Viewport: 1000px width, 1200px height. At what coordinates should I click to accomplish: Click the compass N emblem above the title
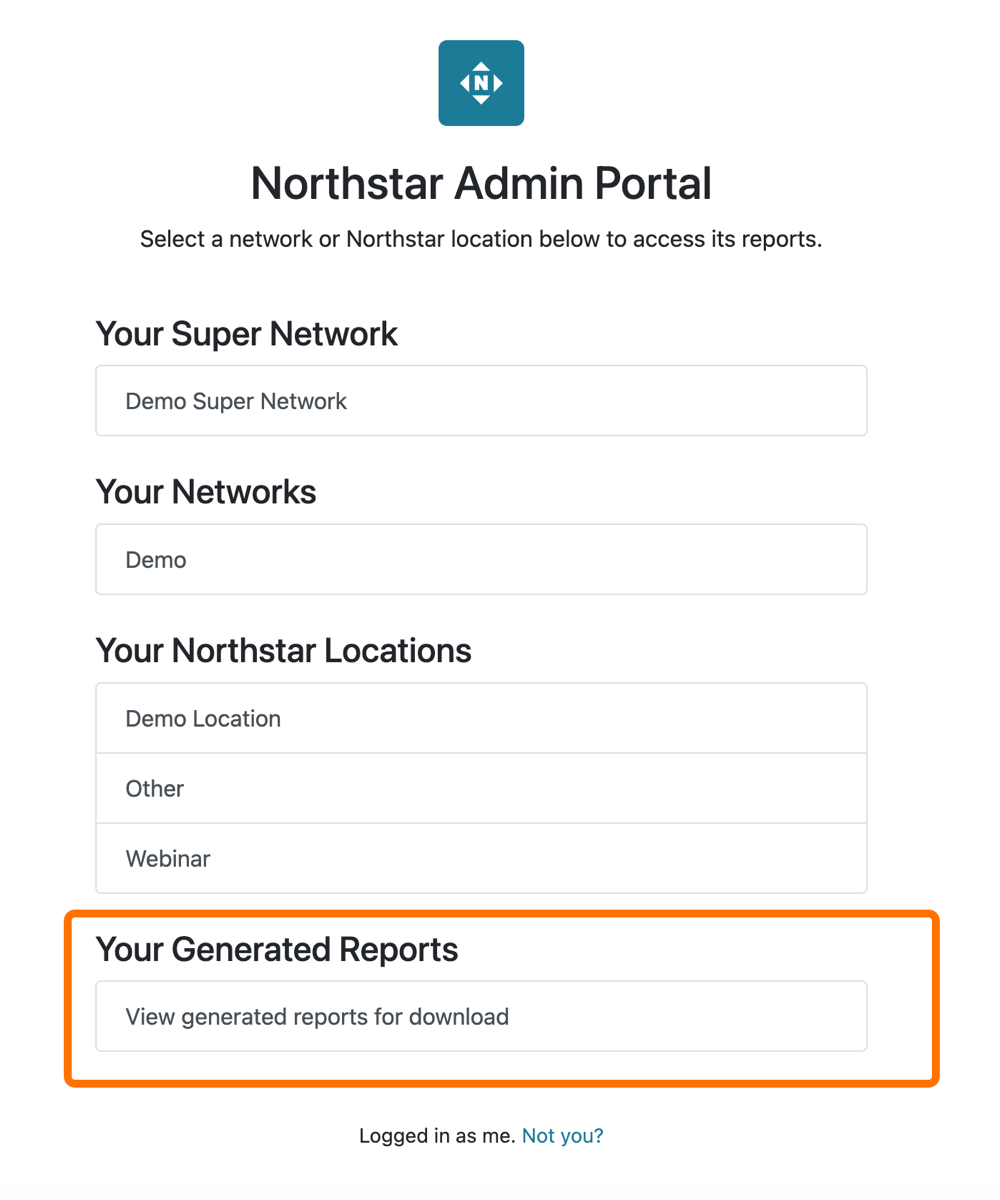(480, 82)
